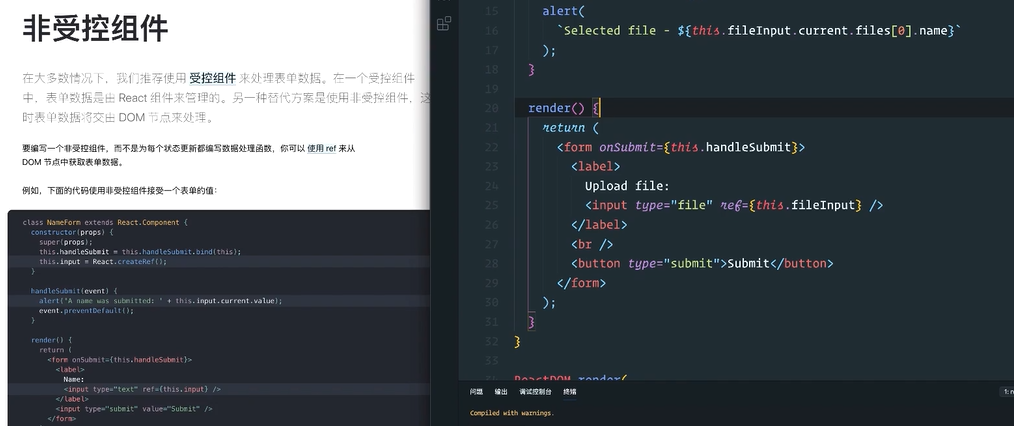1014x426 pixels.
Task: Click '<br />' tag in editor
Action: [x=592, y=244]
